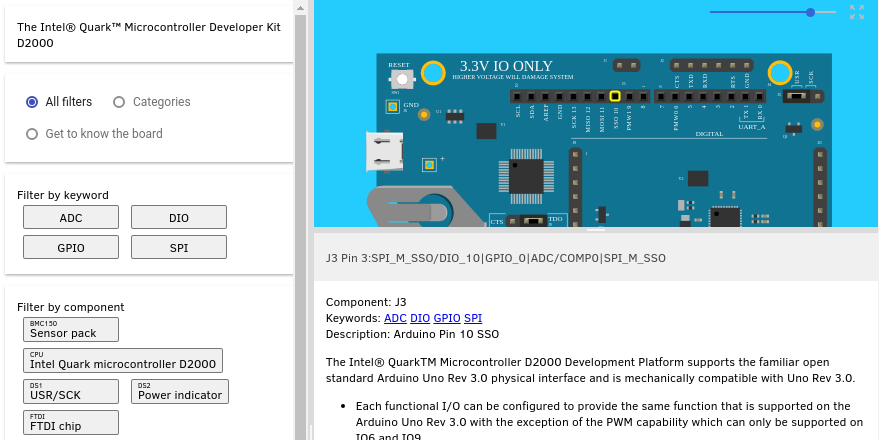Image resolution: width=879 pixels, height=440 pixels.
Task: Select the PWM 6 digital header pin
Action: click(676, 96)
